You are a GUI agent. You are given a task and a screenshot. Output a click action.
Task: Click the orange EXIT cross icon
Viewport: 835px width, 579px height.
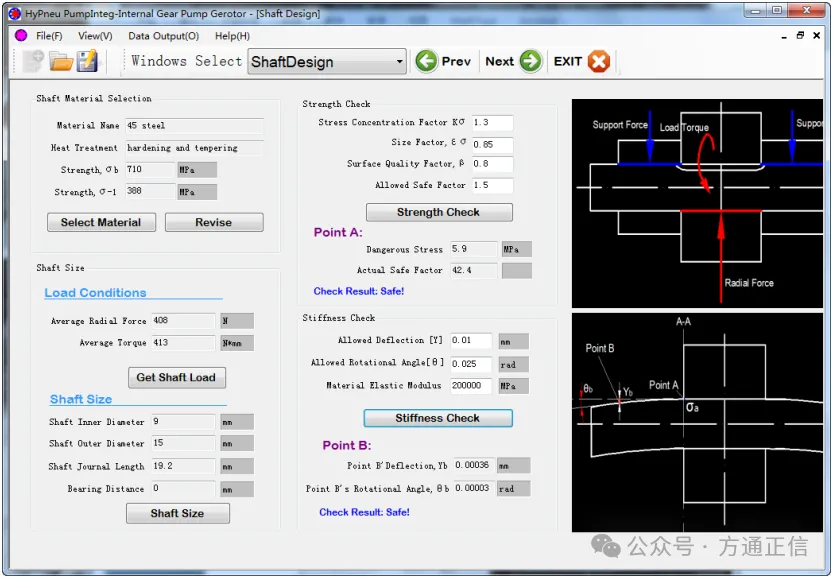point(599,61)
